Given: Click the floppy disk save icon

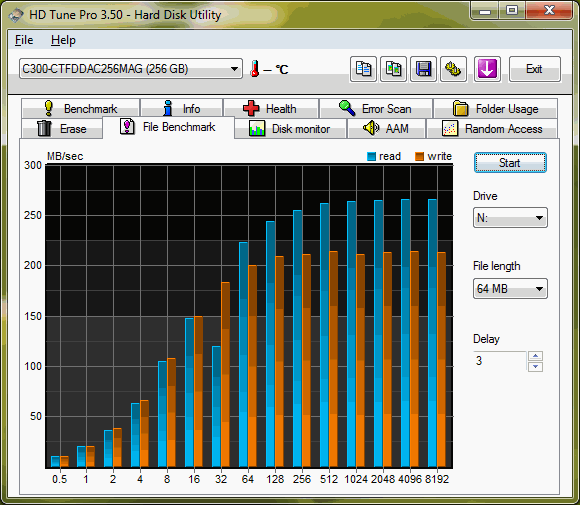Looking at the screenshot, I should (424, 69).
